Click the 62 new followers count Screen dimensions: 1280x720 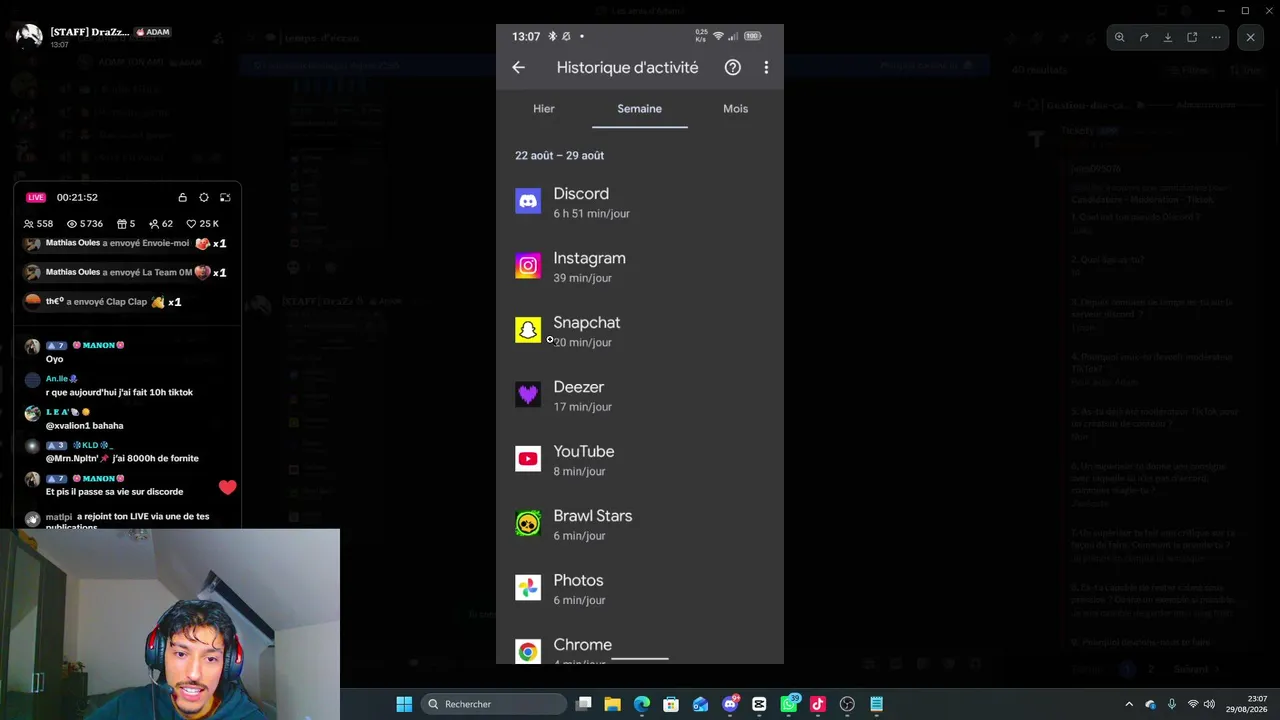pyautogui.click(x=161, y=224)
